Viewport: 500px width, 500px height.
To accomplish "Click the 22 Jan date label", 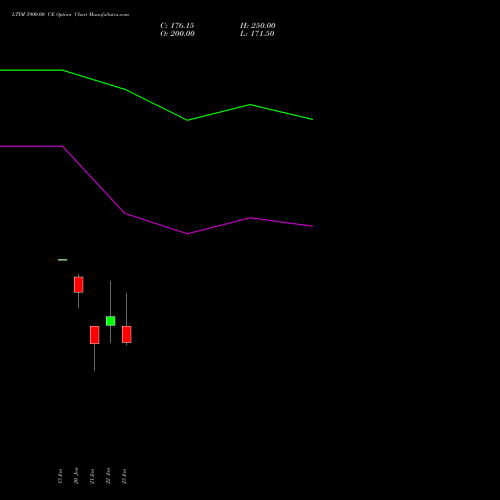I will click(x=108, y=476).
